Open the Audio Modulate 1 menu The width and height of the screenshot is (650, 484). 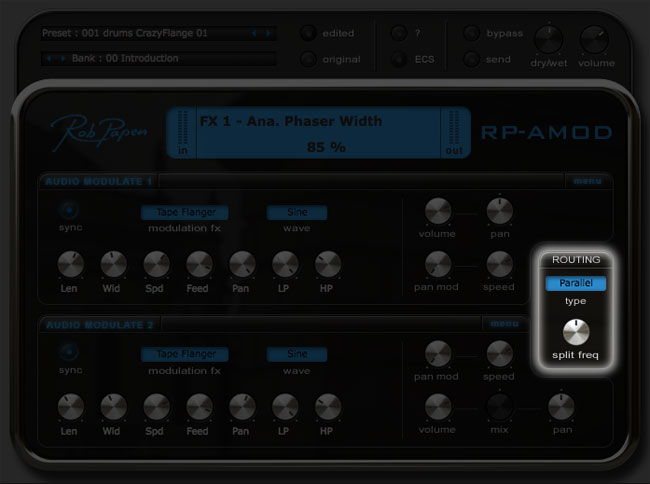pyautogui.click(x=587, y=181)
